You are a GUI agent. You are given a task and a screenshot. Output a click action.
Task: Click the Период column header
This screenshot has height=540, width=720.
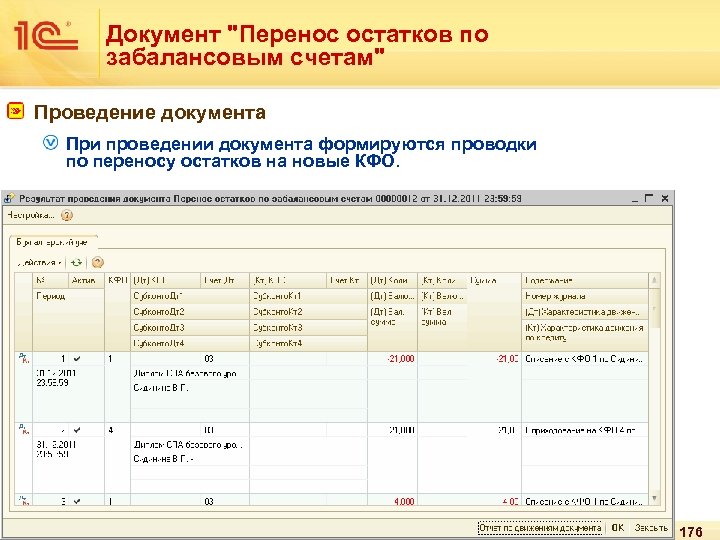click(x=68, y=296)
